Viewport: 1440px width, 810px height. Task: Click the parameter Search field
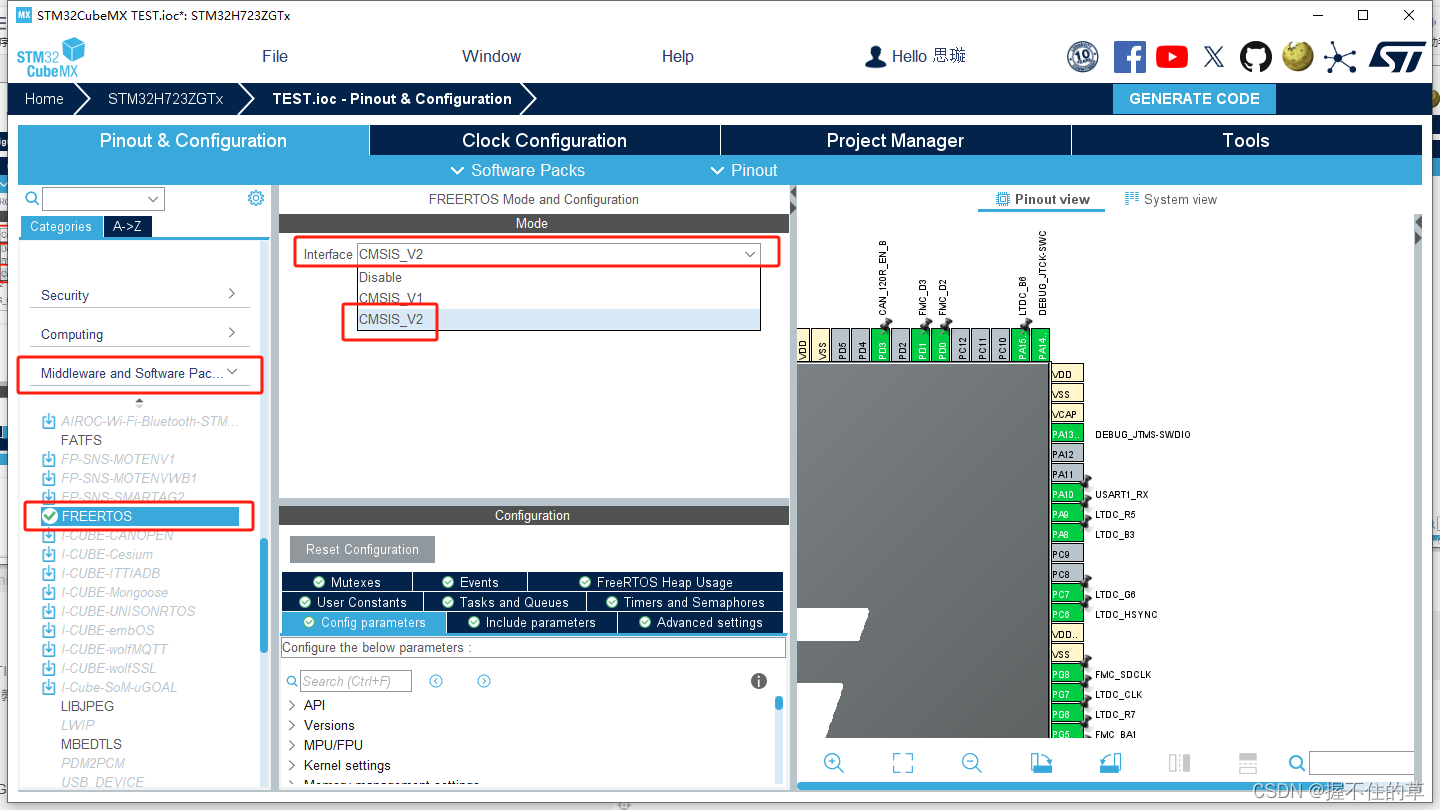(356, 681)
